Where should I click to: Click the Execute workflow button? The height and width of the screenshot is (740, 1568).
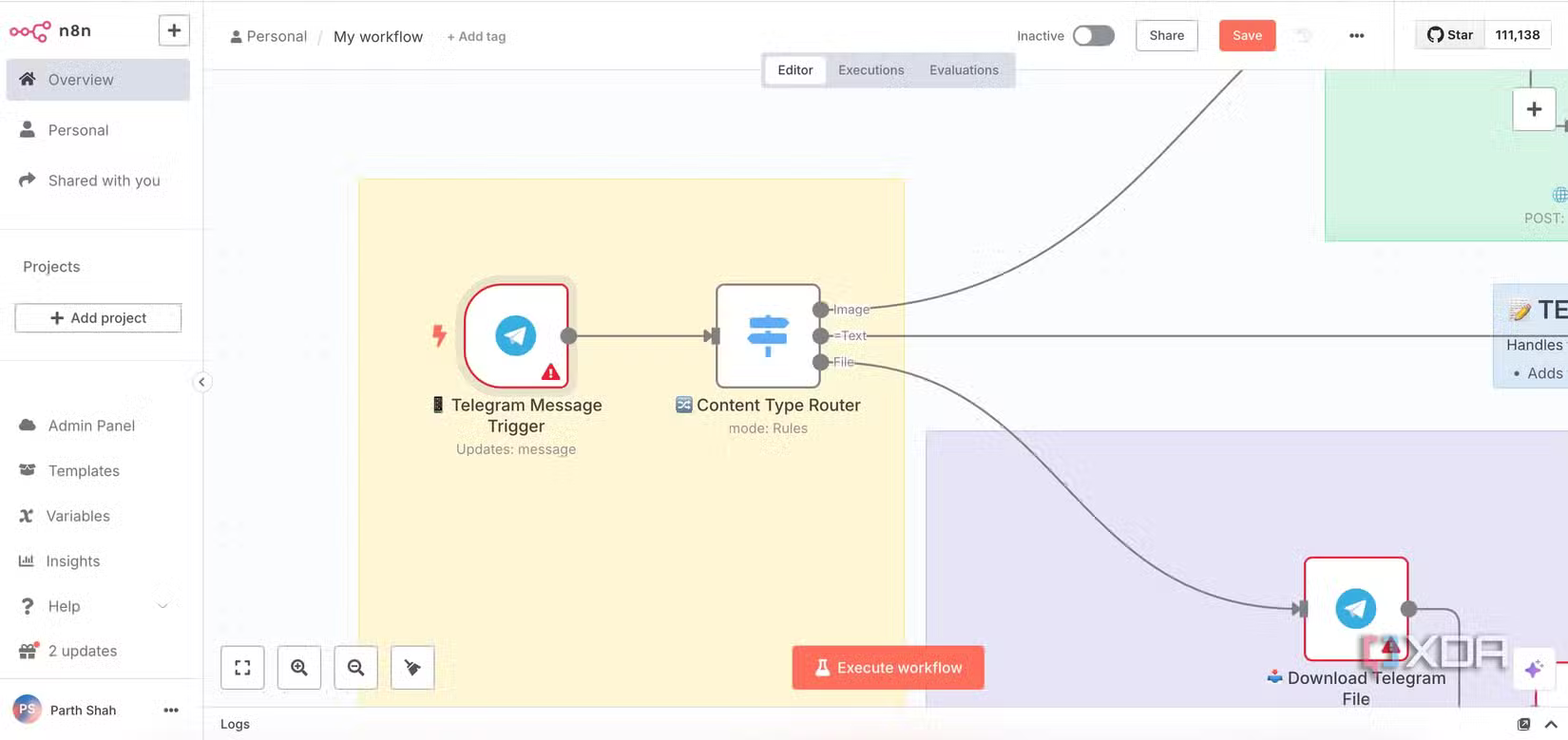(888, 668)
